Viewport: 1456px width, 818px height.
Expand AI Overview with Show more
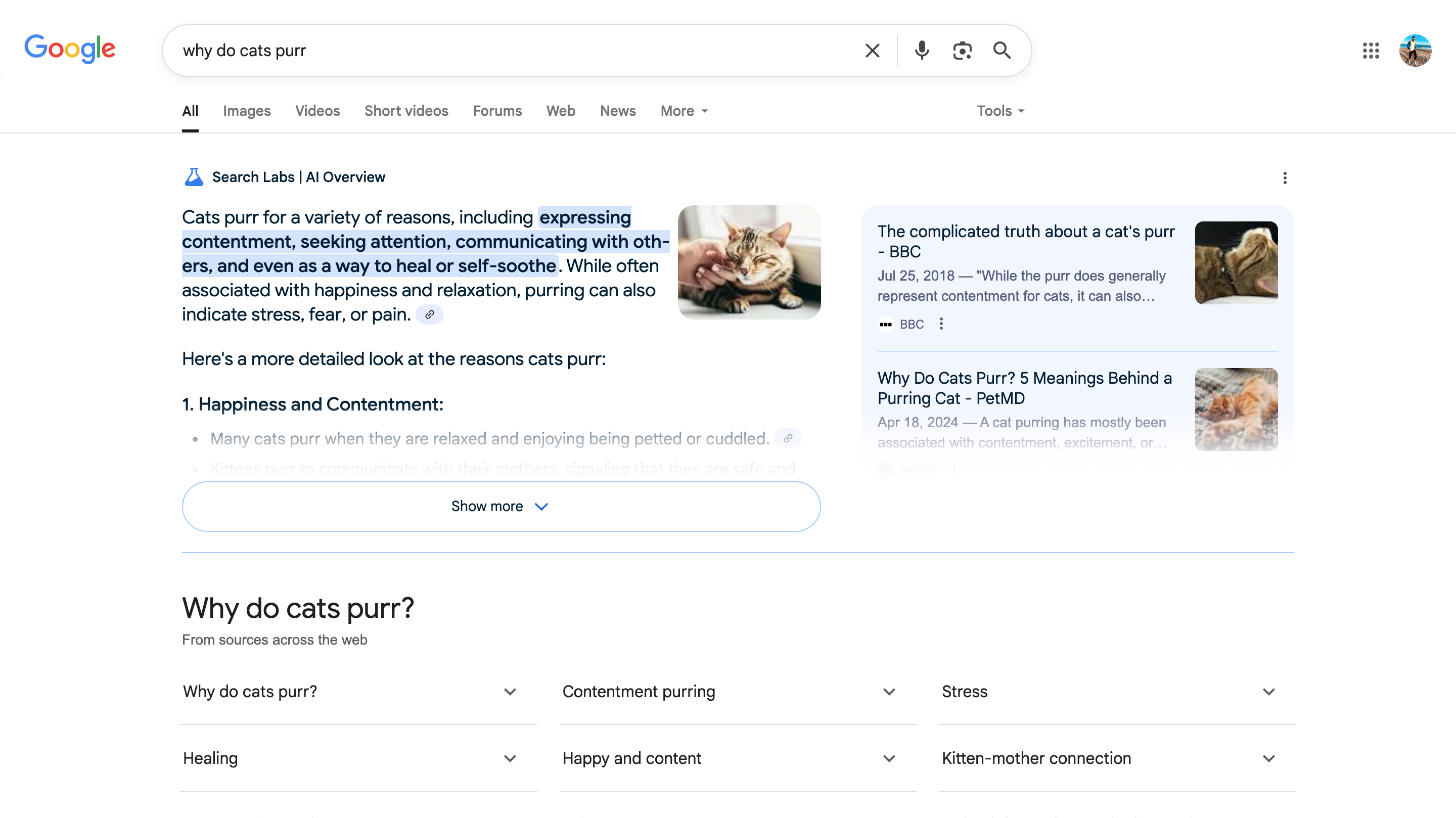[x=501, y=507]
